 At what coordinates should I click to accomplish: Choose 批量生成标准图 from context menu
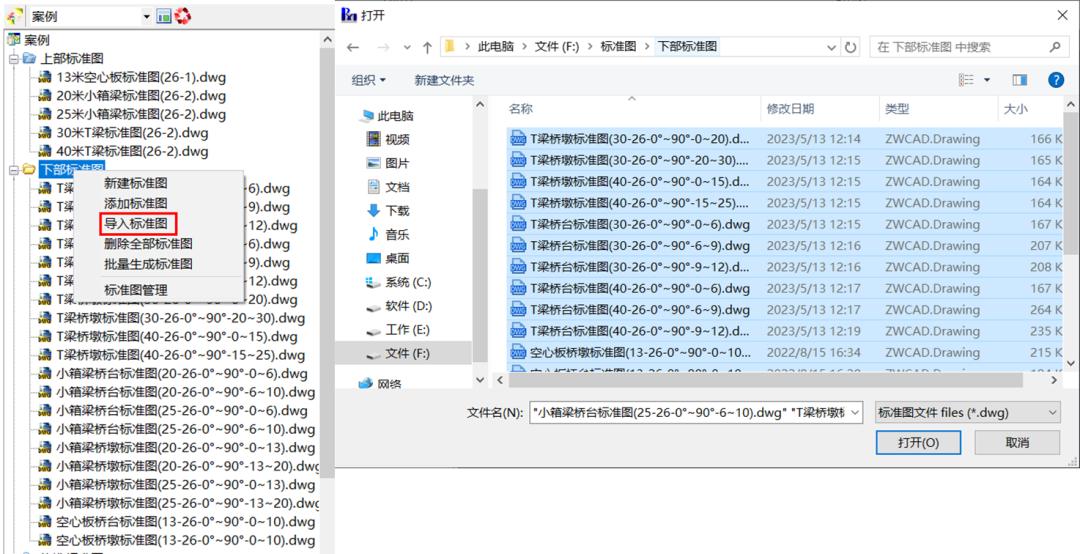click(148, 264)
